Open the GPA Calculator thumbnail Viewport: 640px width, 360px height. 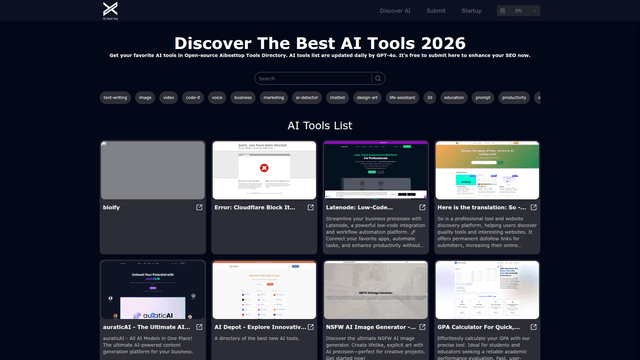tap(487, 290)
